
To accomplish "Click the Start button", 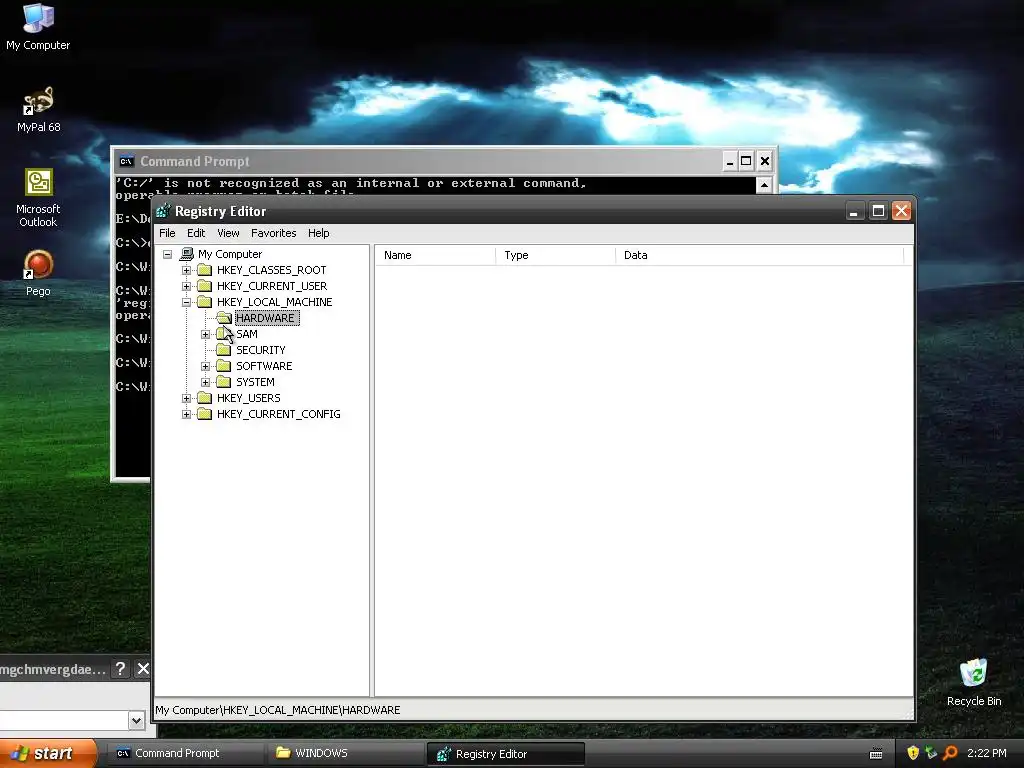I will (x=48, y=753).
